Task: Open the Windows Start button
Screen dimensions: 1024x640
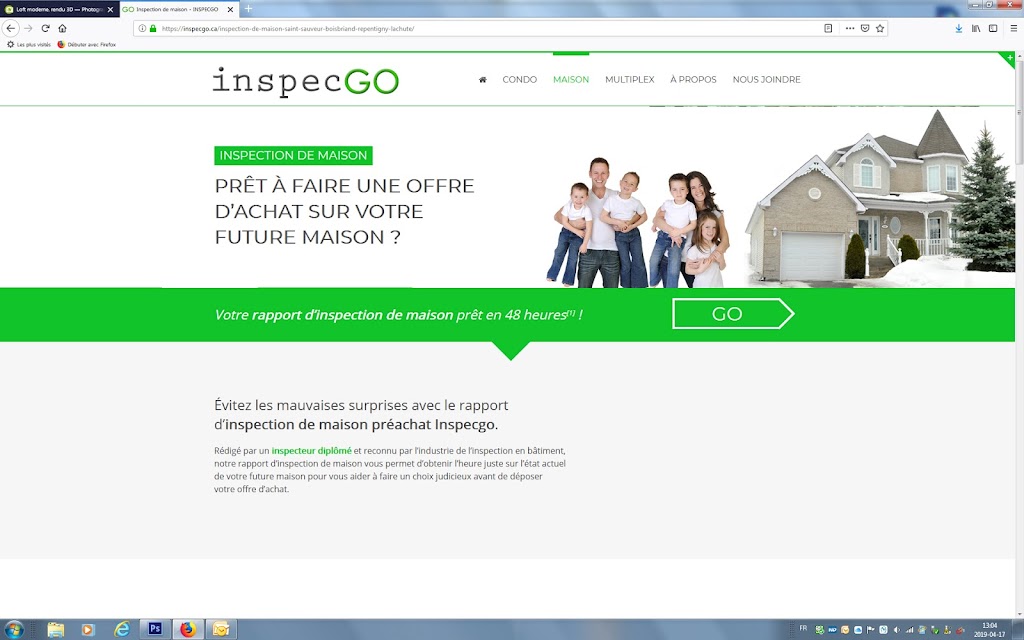Action: tap(14, 630)
